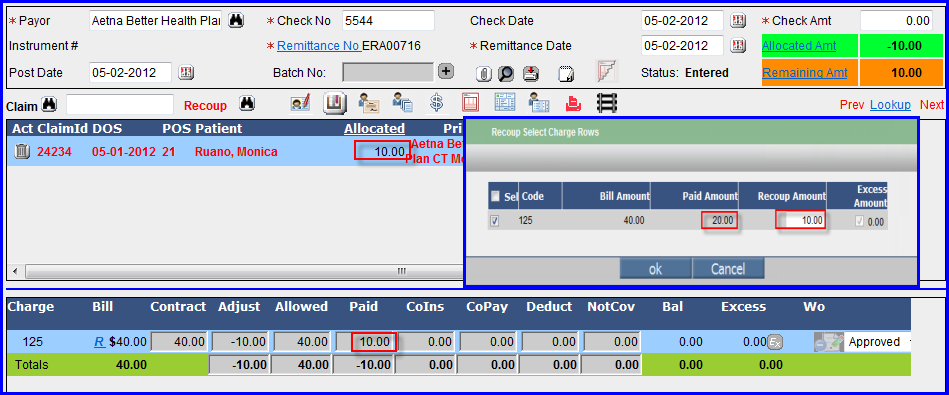Click the grayed Batch No field
This screenshot has height=395, width=949.
pos(388,73)
